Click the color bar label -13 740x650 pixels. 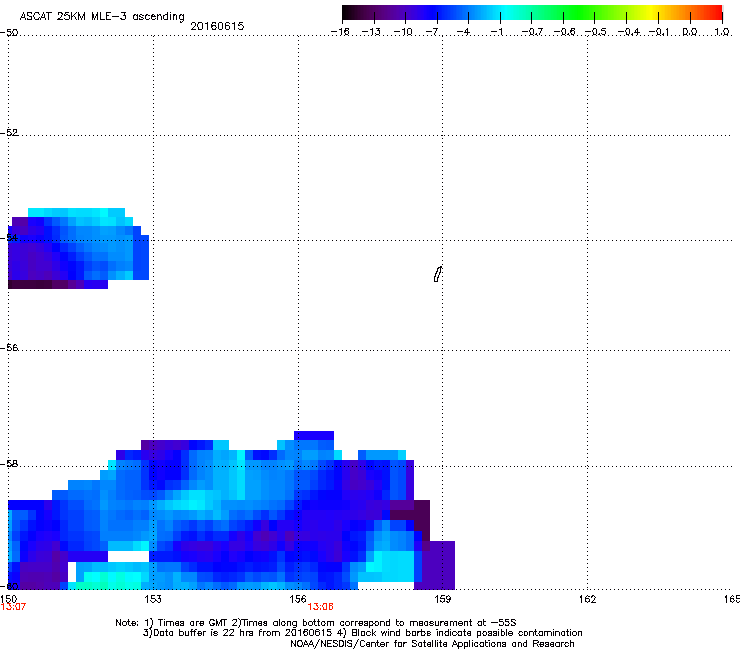pos(371,32)
